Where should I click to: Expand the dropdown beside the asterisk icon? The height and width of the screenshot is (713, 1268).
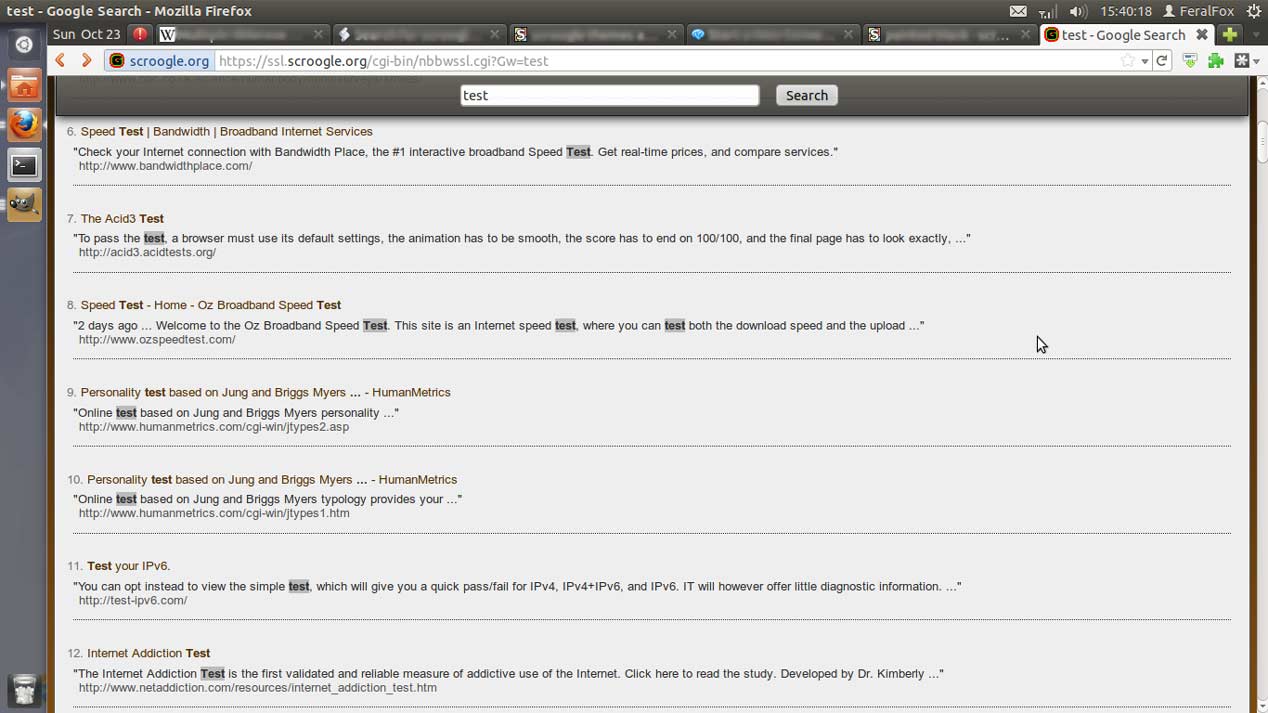[1257, 62]
